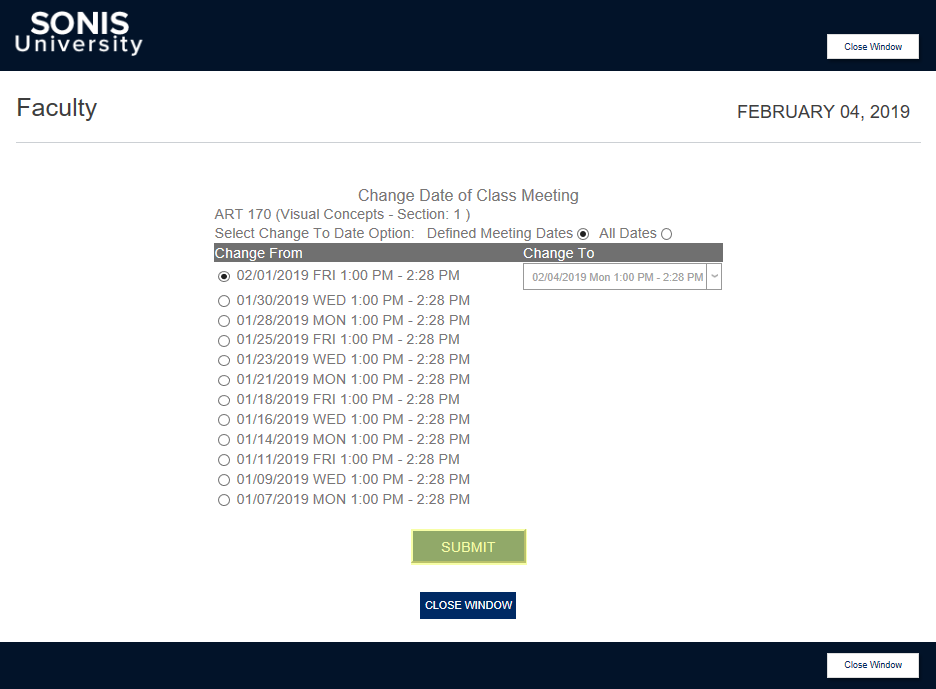The width and height of the screenshot is (936, 689).
Task: Click the SONIS University logo
Action: [x=78, y=34]
